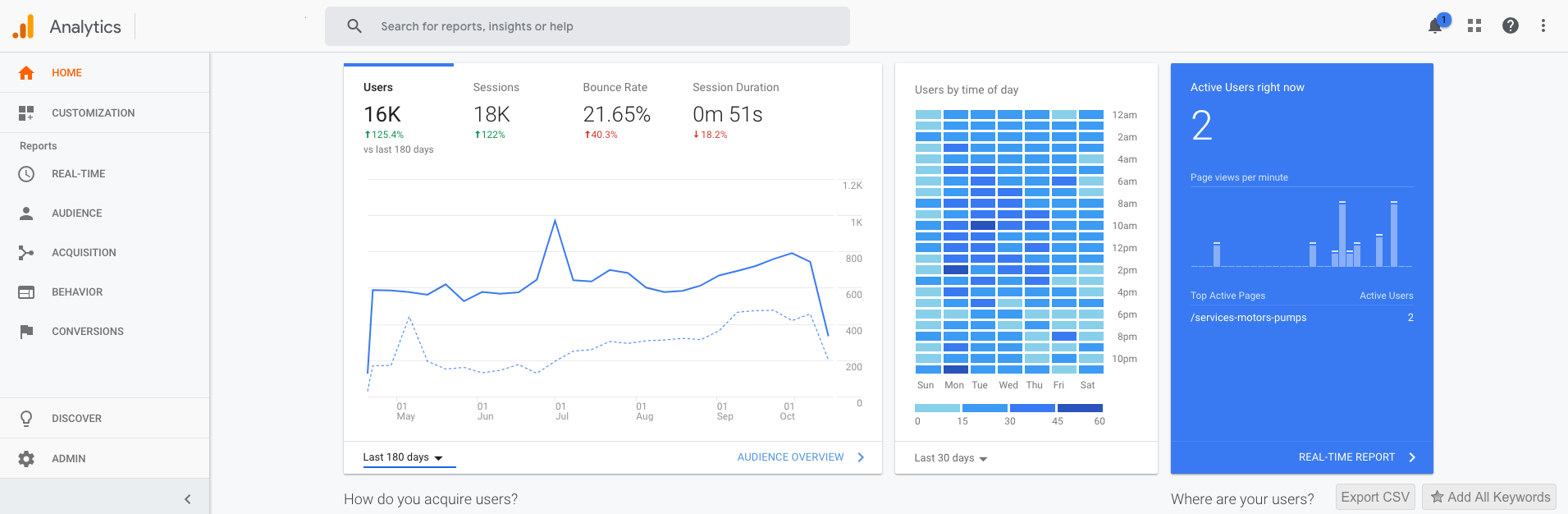This screenshot has width=1568, height=514.
Task: Click the Discover lightbulb icon
Action: point(26,419)
